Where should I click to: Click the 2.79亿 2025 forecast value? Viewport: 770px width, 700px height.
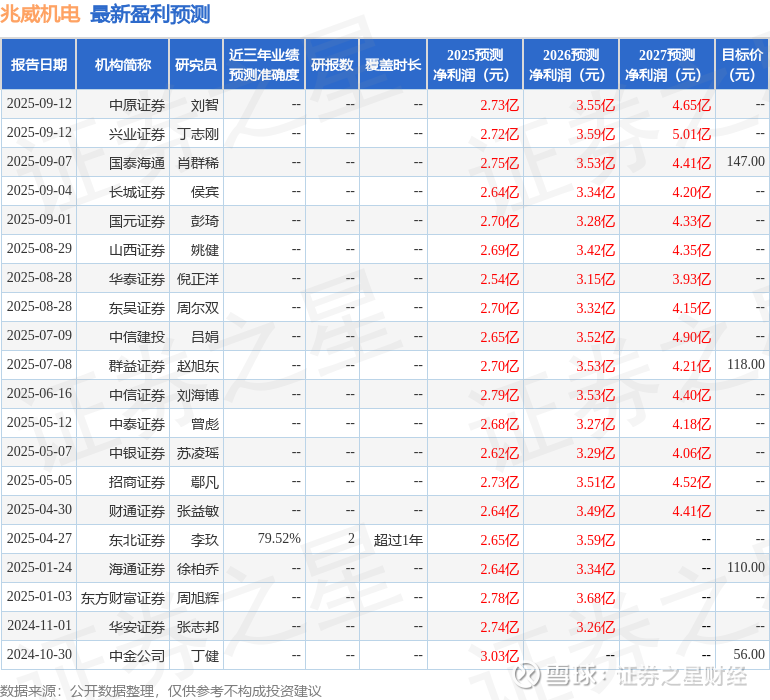(499, 395)
